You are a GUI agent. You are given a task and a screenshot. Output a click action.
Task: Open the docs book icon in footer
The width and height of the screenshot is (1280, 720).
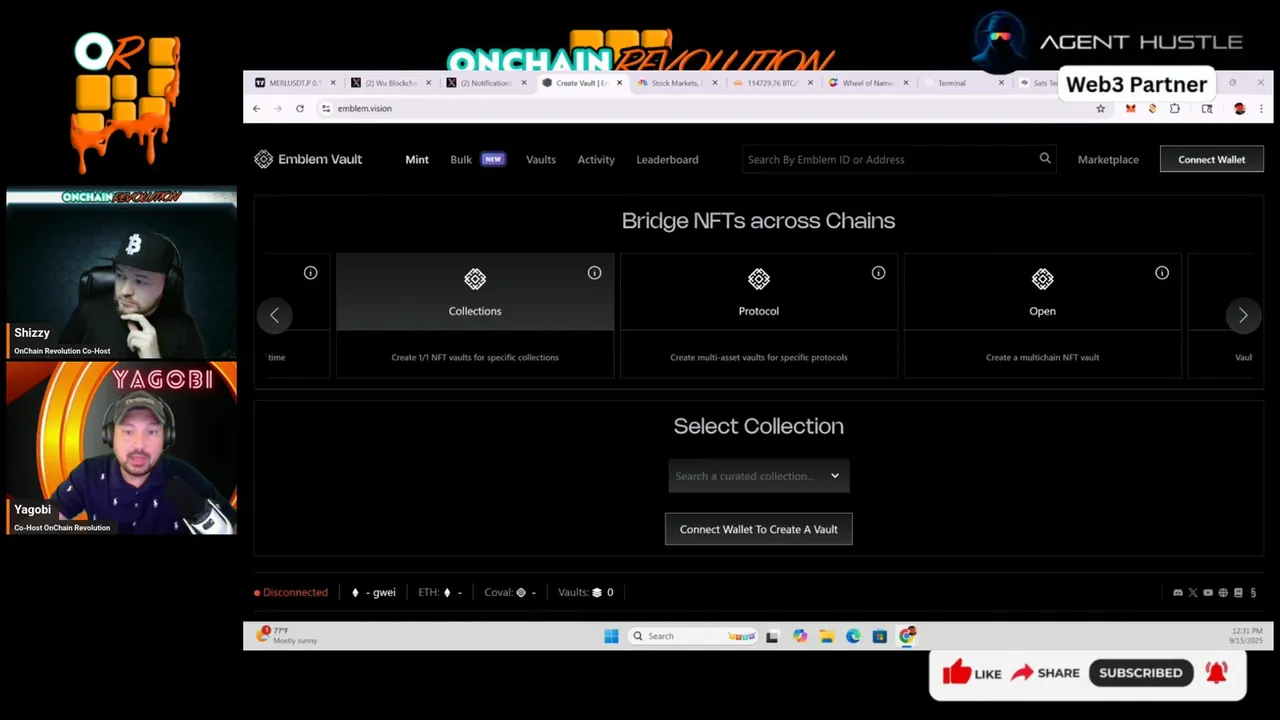[1238, 593]
